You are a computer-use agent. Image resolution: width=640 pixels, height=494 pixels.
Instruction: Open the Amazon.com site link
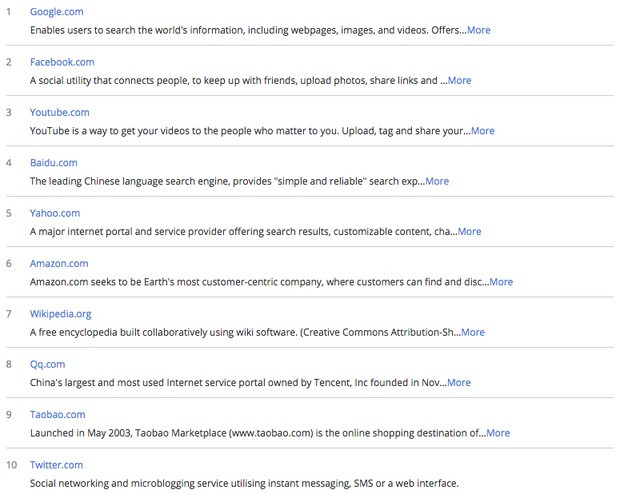pyautogui.click(x=59, y=264)
